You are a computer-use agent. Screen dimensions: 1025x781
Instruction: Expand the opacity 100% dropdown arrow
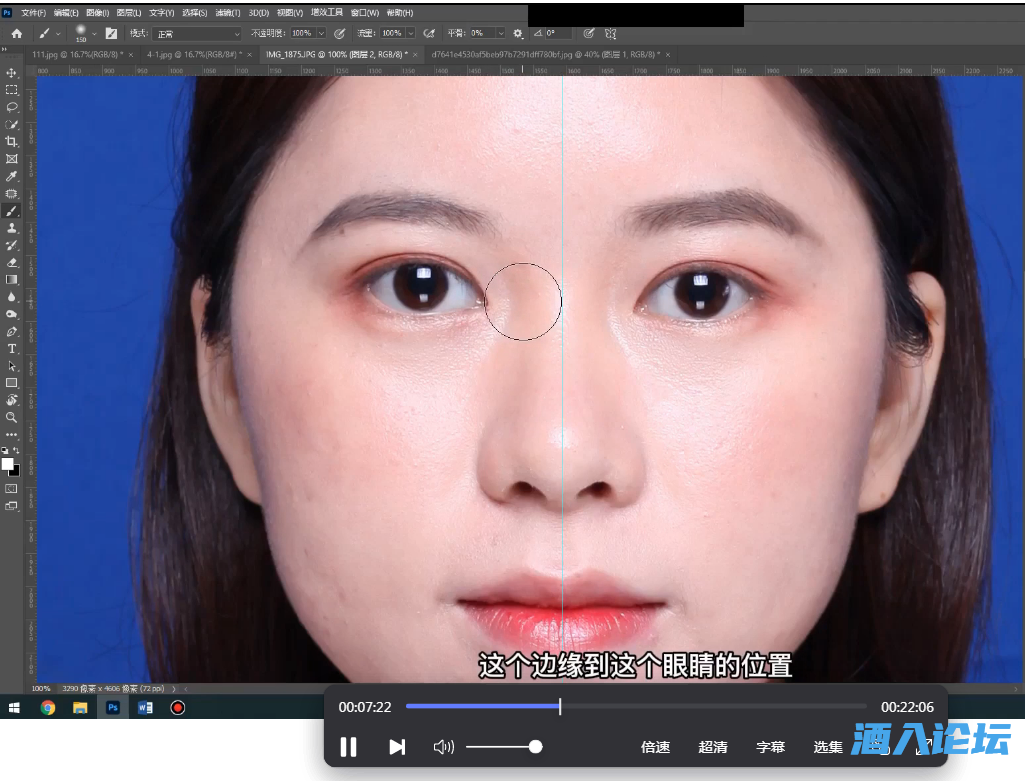(x=321, y=33)
